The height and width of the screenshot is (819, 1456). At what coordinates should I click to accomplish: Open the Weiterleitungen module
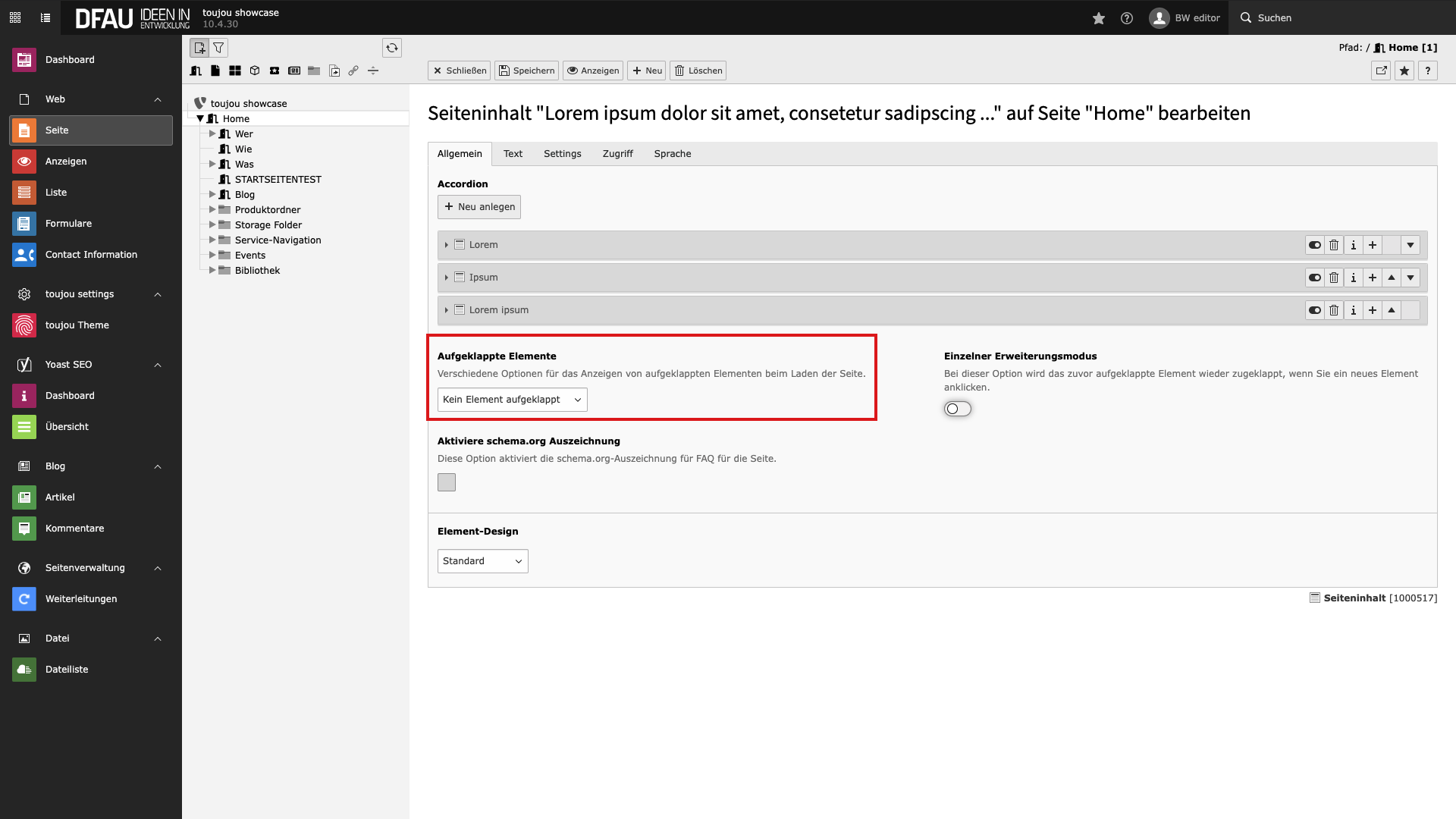(80, 599)
